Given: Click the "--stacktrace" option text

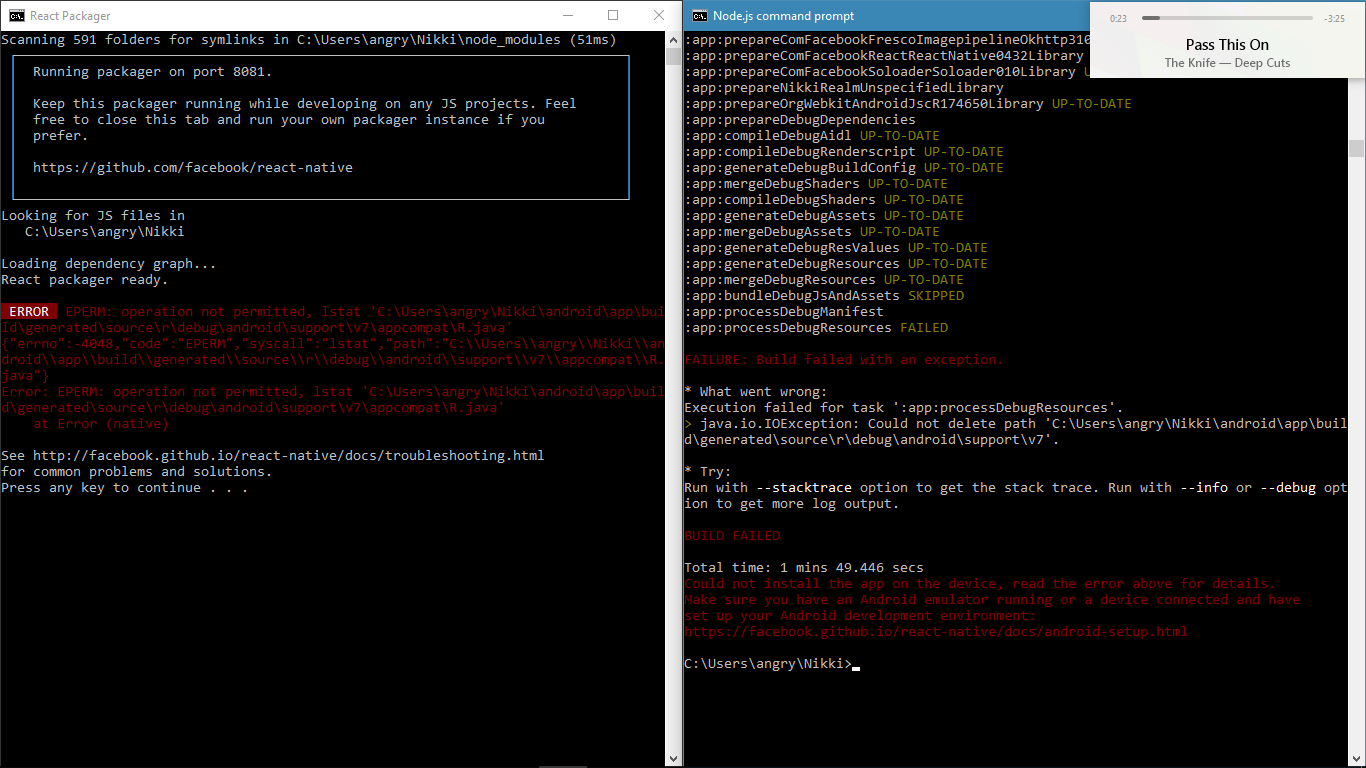Looking at the screenshot, I should click(804, 488).
